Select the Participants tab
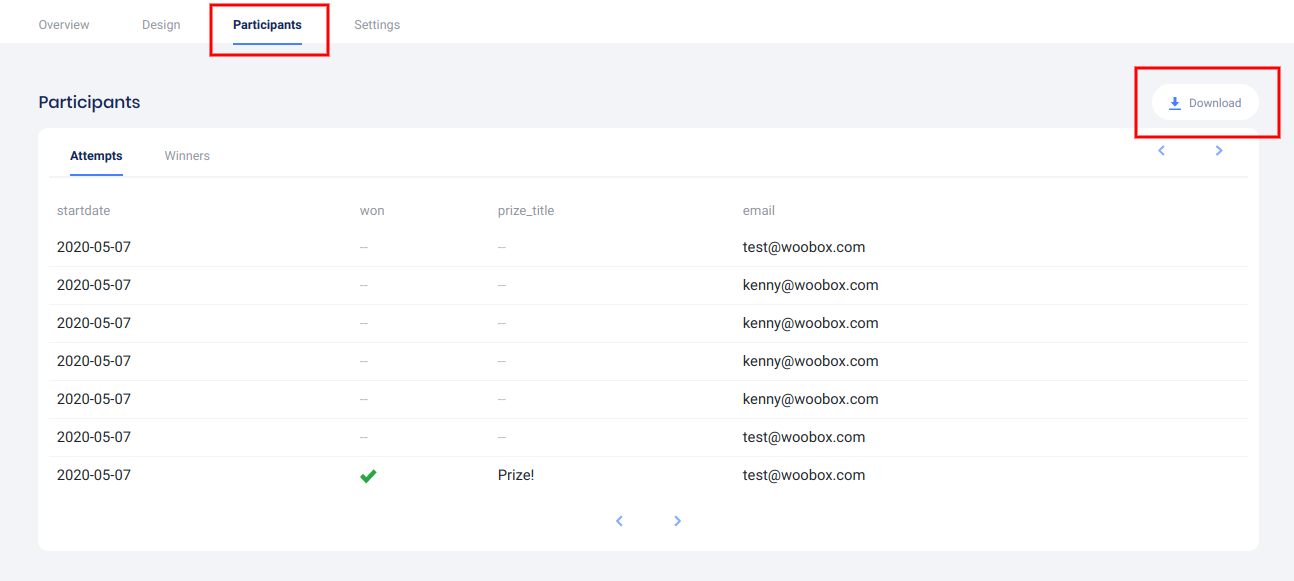The height and width of the screenshot is (581, 1294). (x=267, y=25)
